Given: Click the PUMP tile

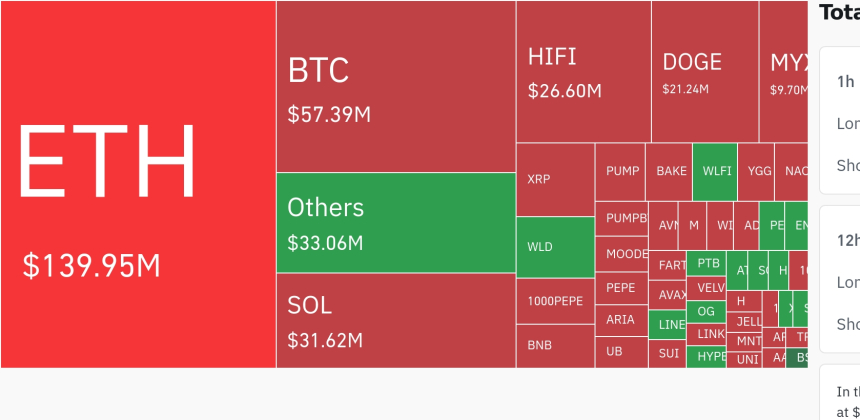Looking at the screenshot, I should tap(620, 171).
